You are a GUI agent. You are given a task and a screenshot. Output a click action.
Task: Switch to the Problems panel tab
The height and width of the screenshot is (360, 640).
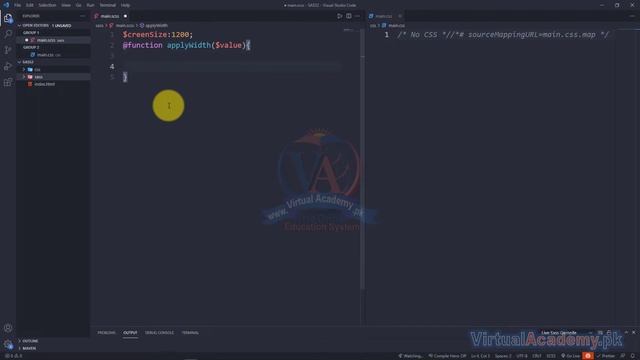pos(107,333)
